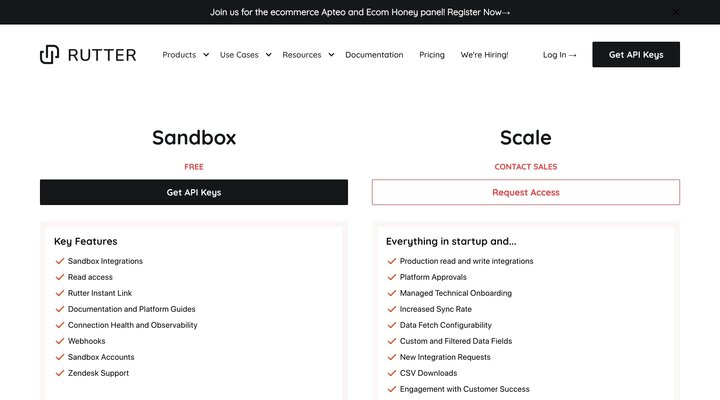The height and width of the screenshot is (400, 720).
Task: Click the checkmark beside Increased Sync Rate
Action: [391, 309]
